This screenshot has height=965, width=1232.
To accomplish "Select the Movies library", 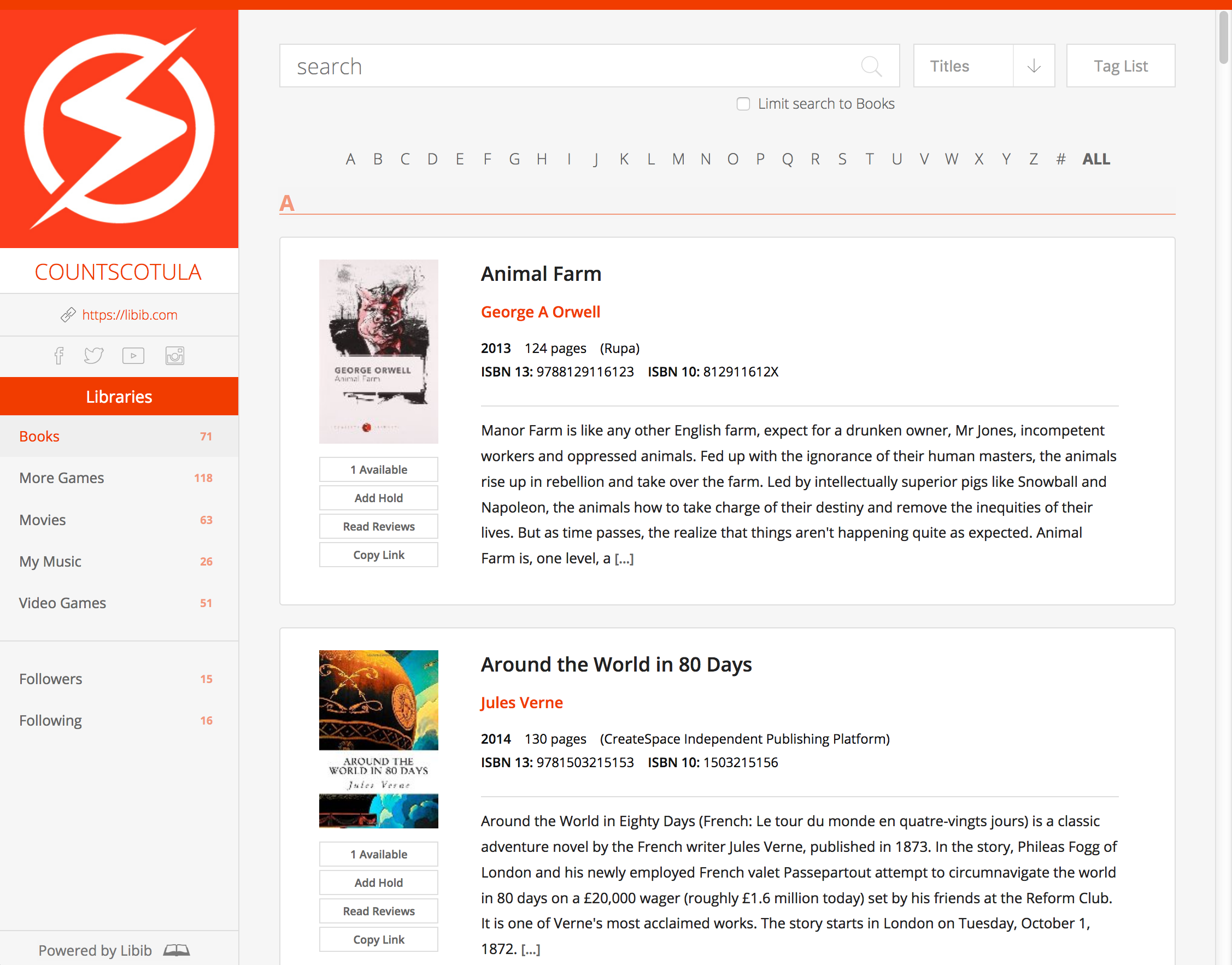I will pyautogui.click(x=43, y=520).
